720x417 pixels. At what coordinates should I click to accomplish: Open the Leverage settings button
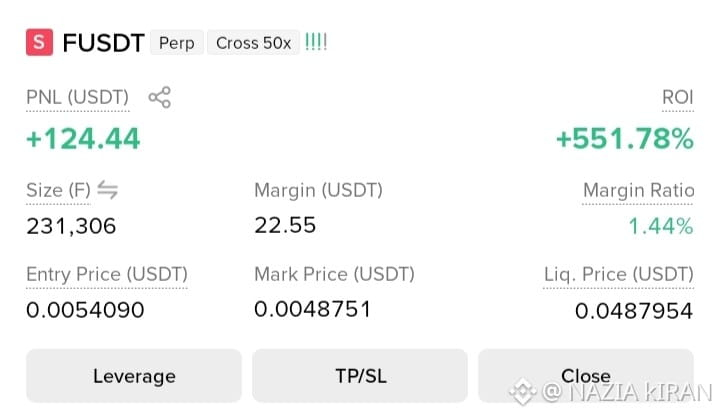click(134, 376)
